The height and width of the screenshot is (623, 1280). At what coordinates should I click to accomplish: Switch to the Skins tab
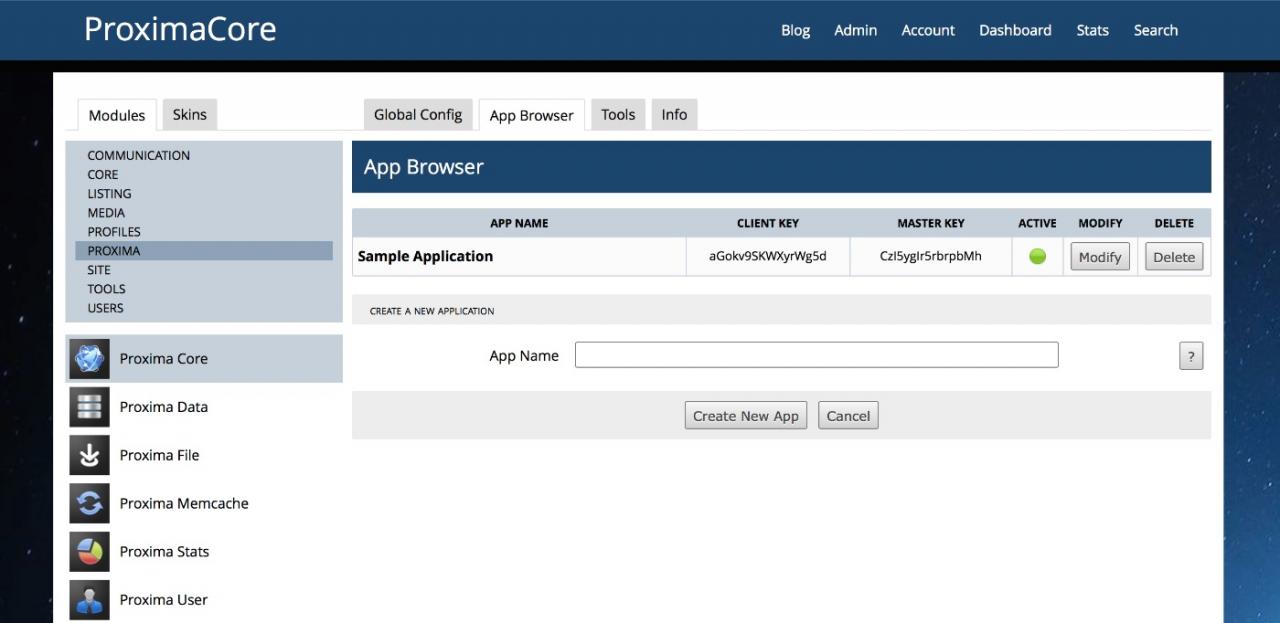click(x=189, y=115)
